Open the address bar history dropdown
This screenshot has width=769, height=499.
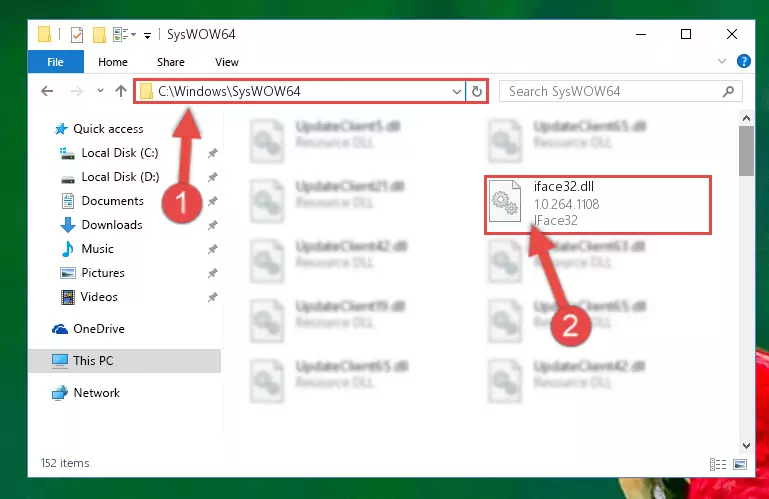(x=457, y=92)
